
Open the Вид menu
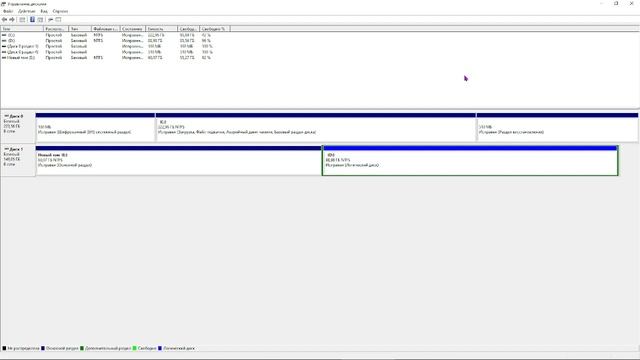click(44, 11)
